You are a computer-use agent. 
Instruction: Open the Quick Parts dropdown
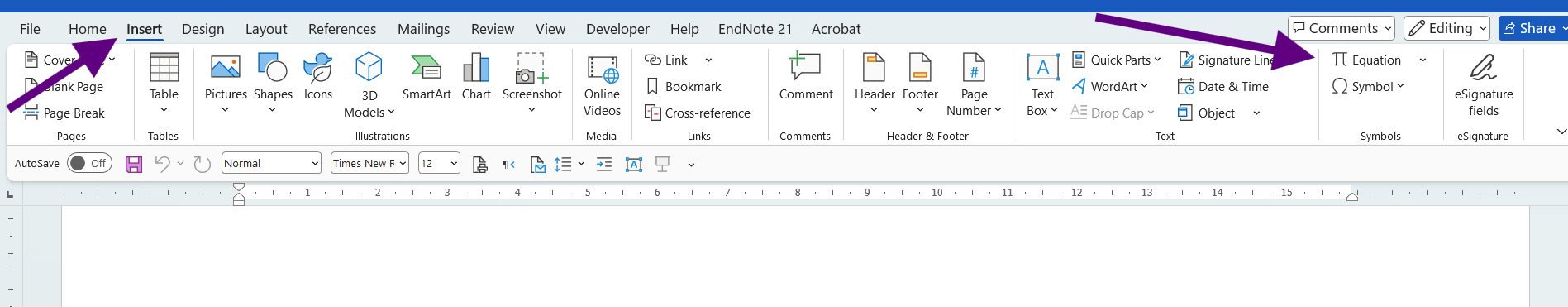click(x=1117, y=60)
